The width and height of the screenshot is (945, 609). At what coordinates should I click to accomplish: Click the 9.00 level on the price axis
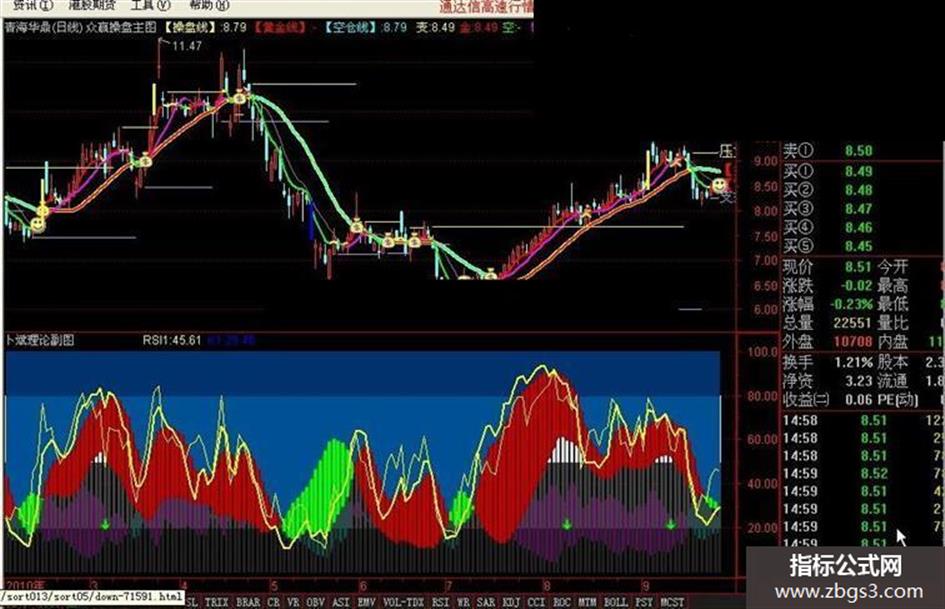[765, 161]
